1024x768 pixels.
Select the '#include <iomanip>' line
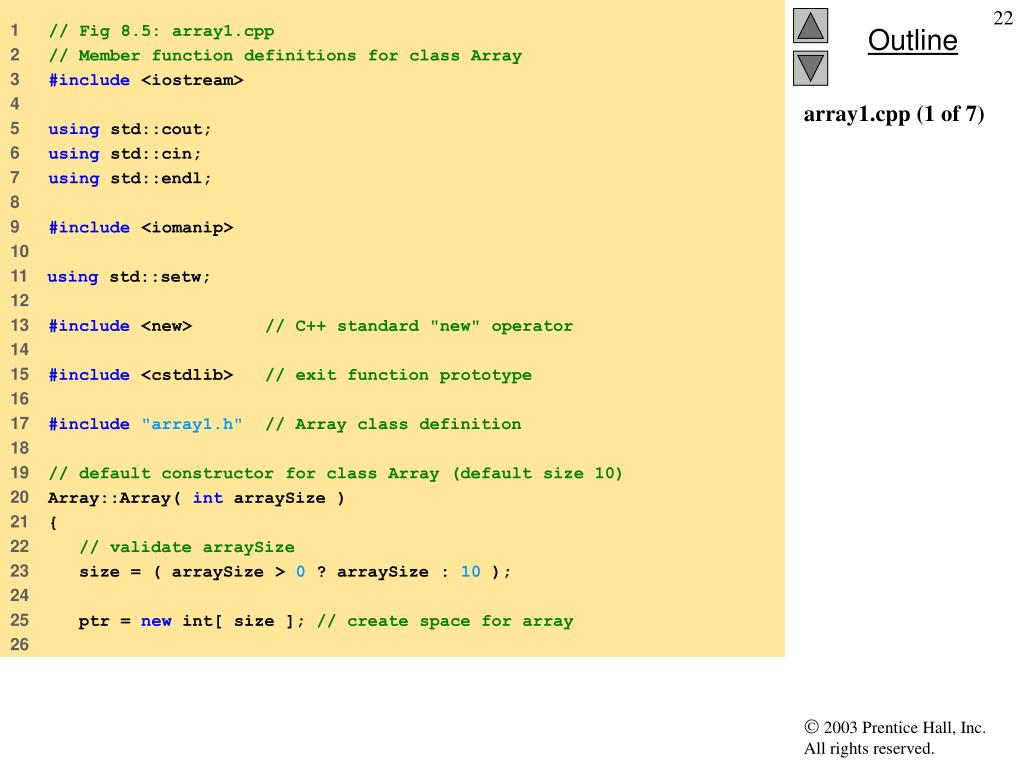pyautogui.click(x=140, y=228)
